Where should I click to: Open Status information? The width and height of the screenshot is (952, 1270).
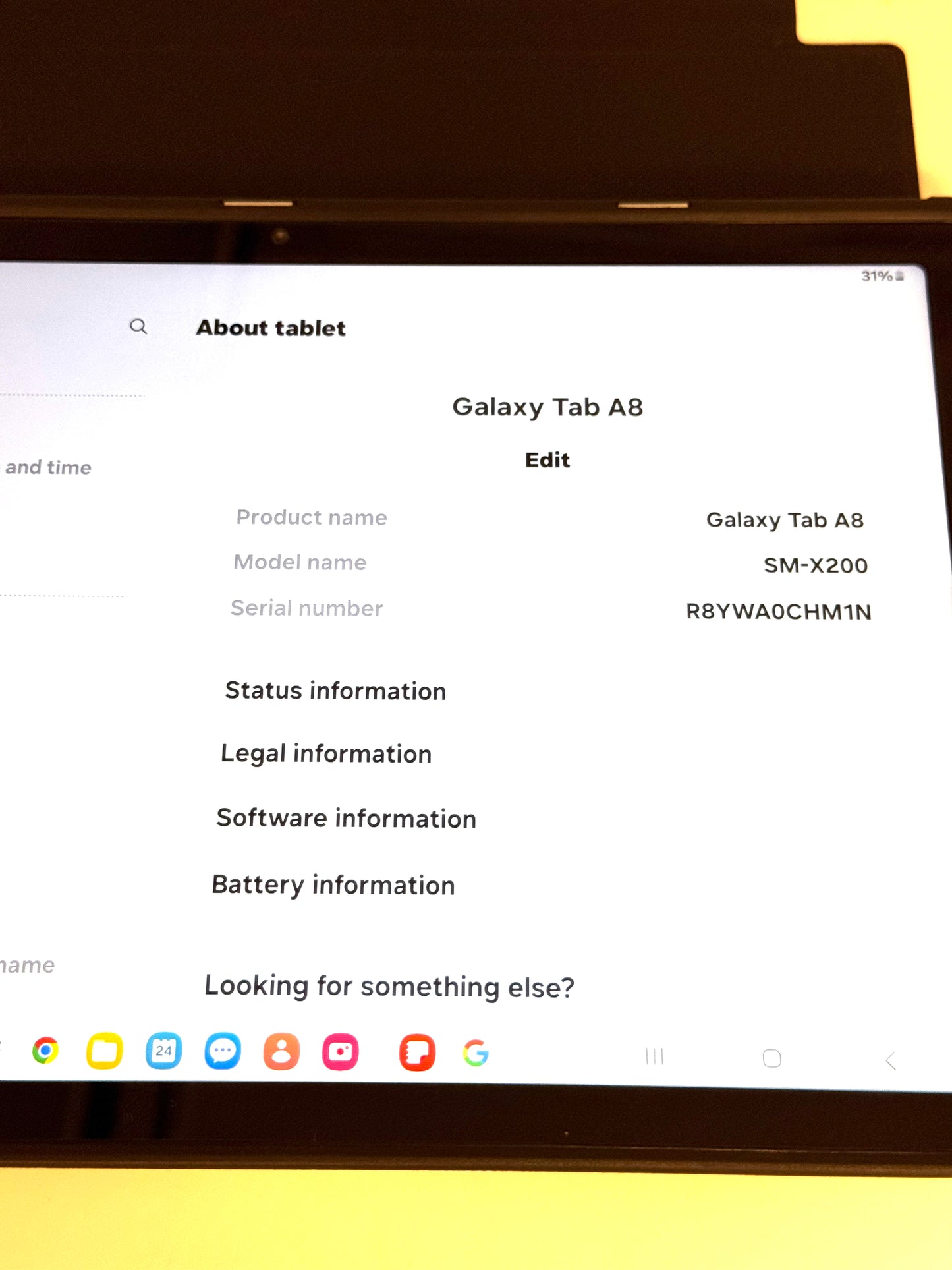335,691
